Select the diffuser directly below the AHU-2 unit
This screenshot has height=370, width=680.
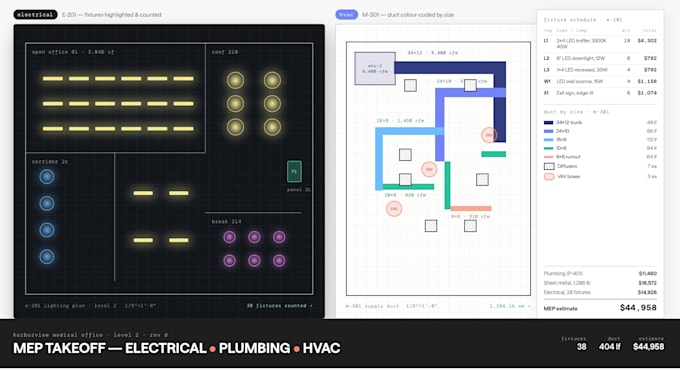(x=410, y=85)
